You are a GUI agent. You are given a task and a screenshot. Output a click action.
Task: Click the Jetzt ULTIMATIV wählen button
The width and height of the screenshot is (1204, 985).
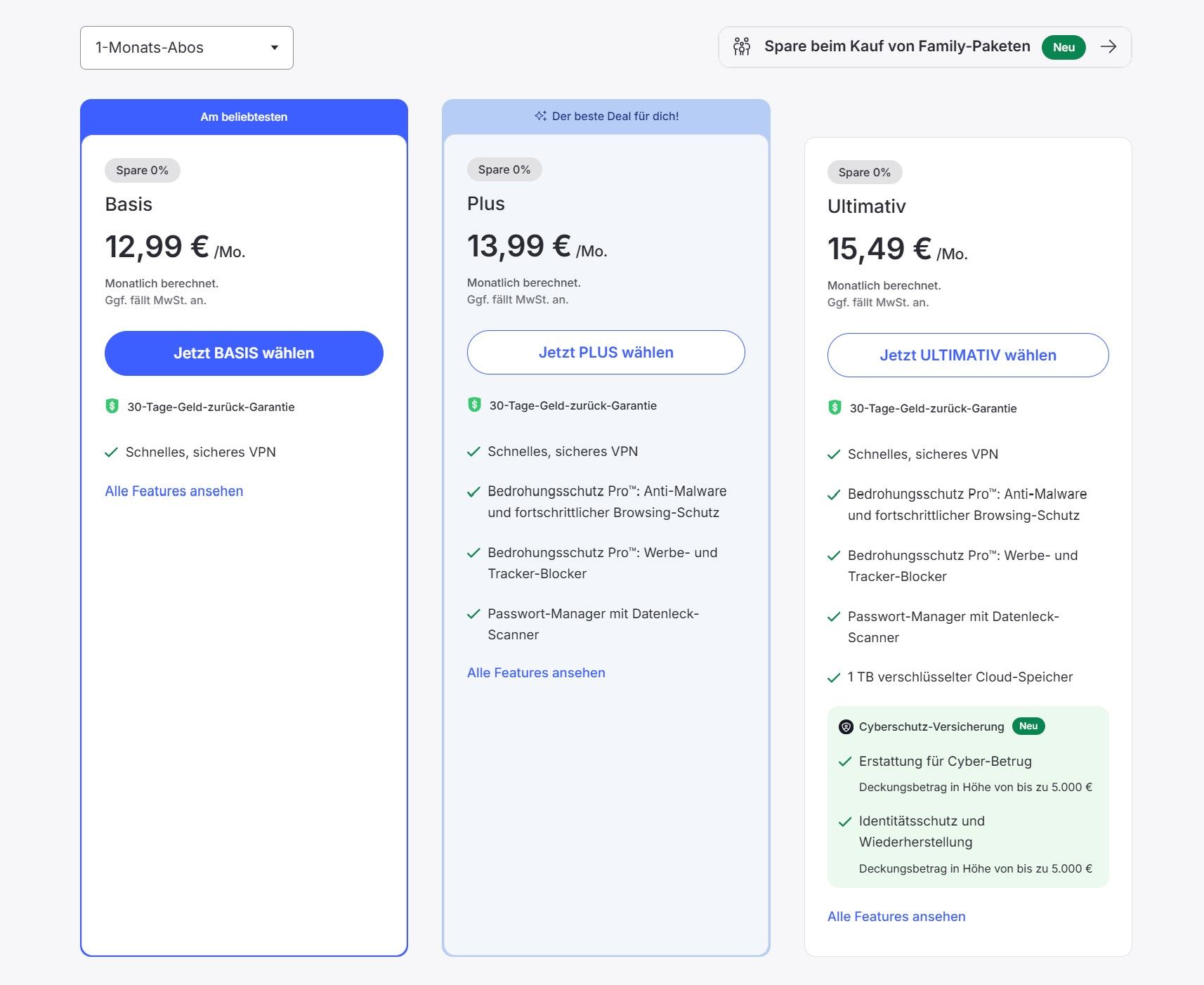pyautogui.click(x=968, y=355)
